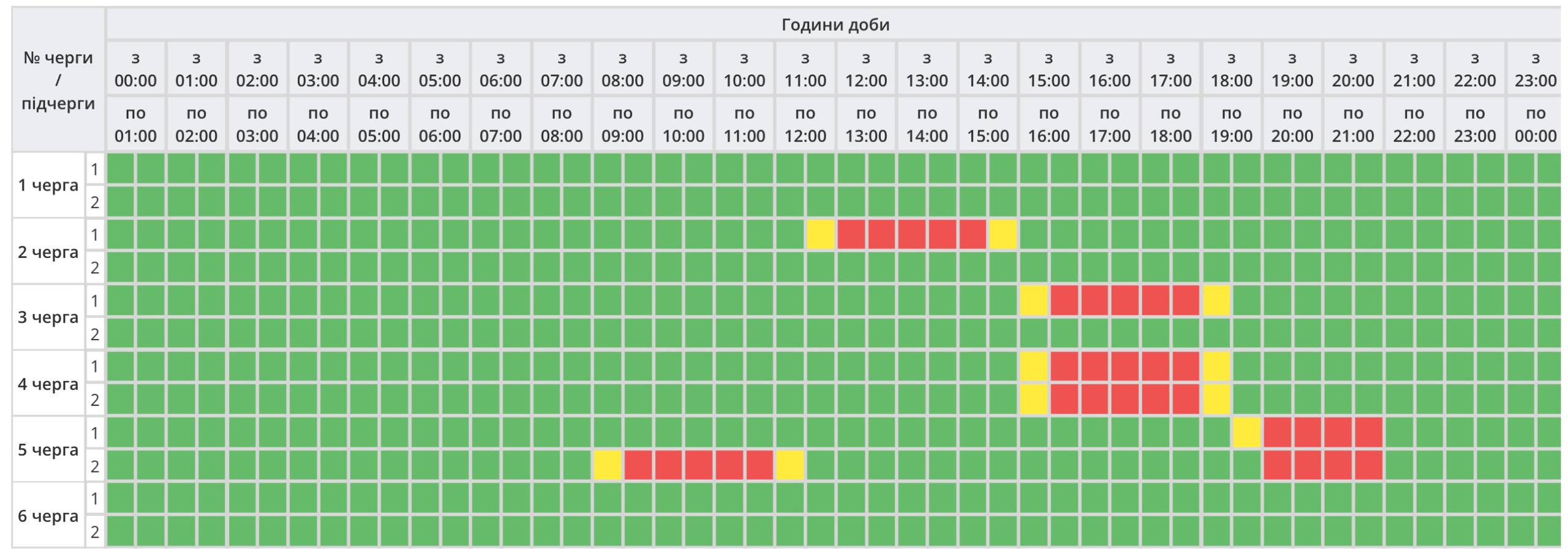Select the "з 12:00" column header
Screen dimensions: 1568x549
coord(865,69)
